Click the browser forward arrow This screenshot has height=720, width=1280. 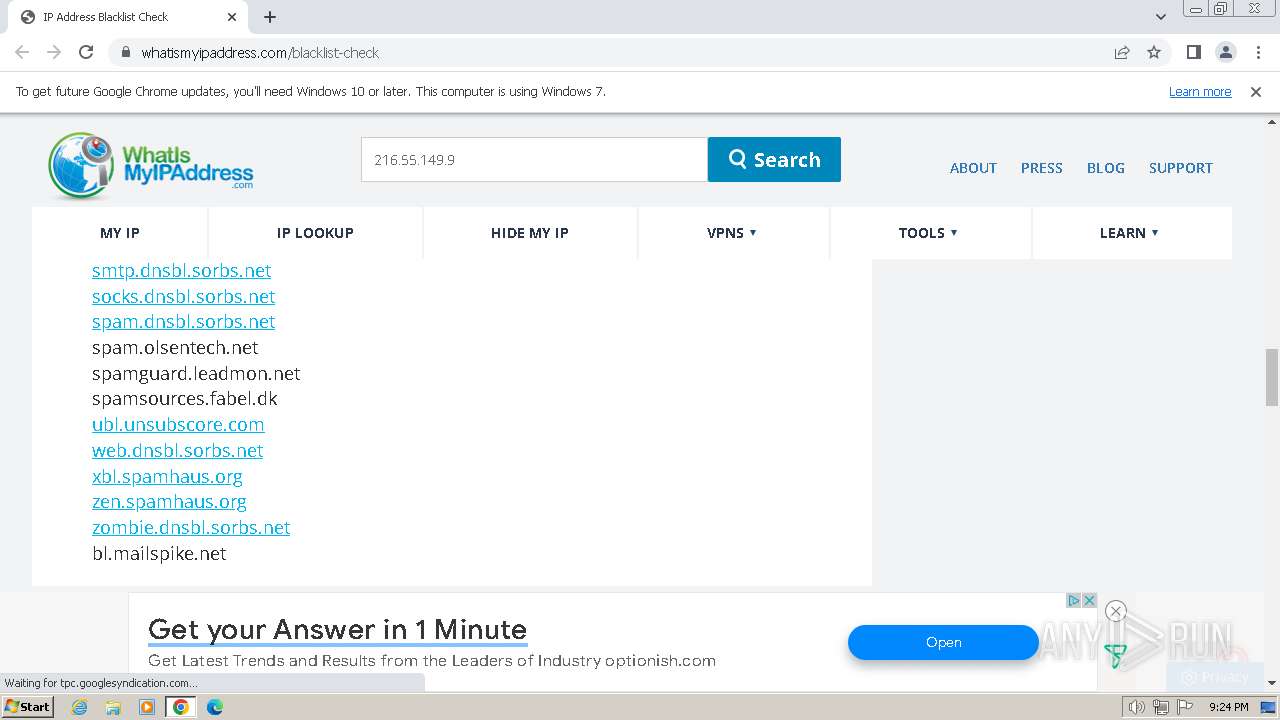54,52
